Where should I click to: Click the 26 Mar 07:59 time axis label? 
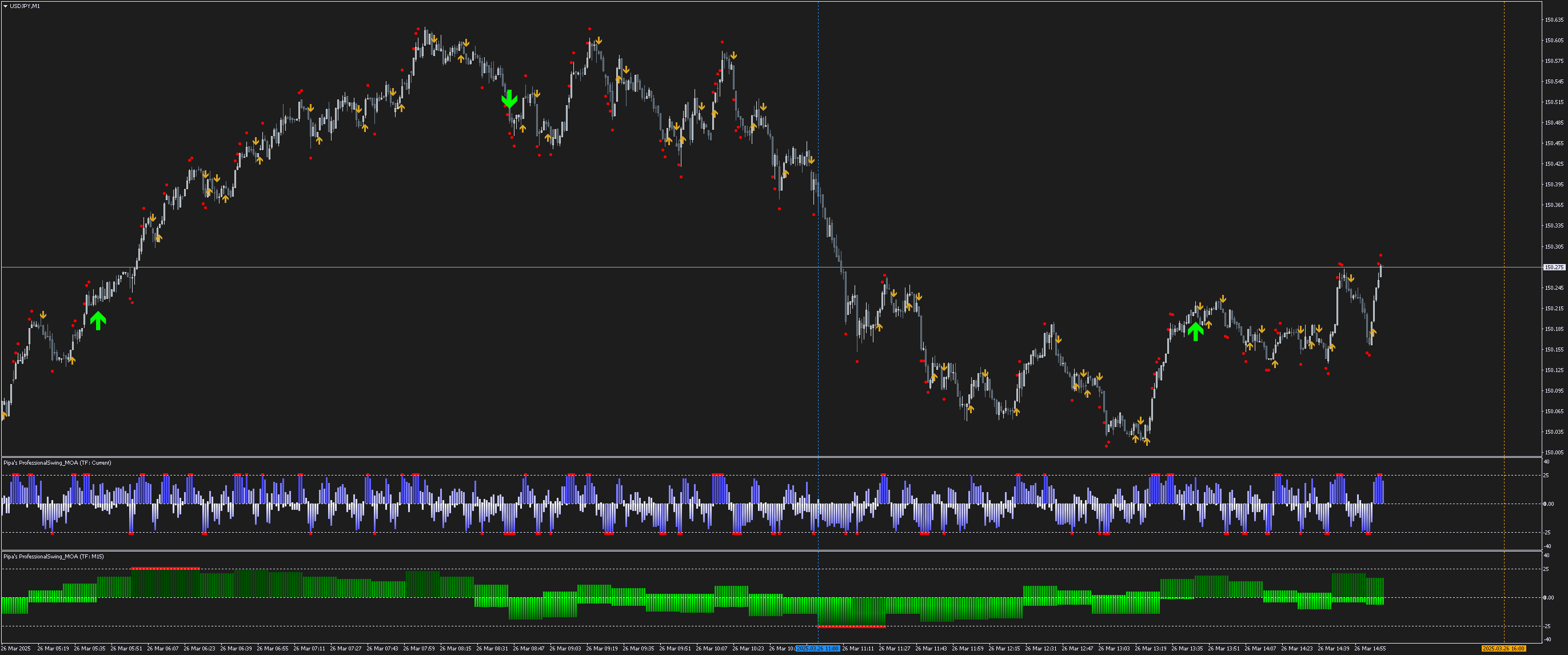[x=419, y=649]
